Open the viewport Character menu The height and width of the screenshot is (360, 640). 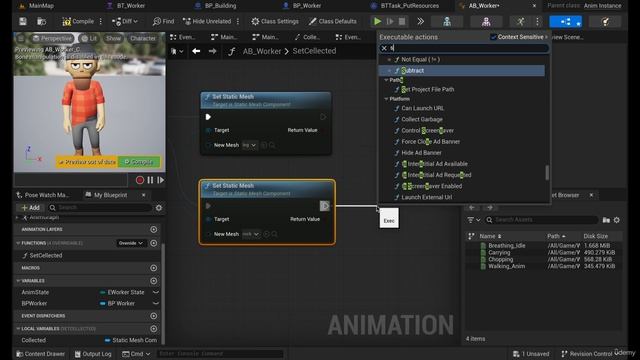pyautogui.click(x=142, y=38)
